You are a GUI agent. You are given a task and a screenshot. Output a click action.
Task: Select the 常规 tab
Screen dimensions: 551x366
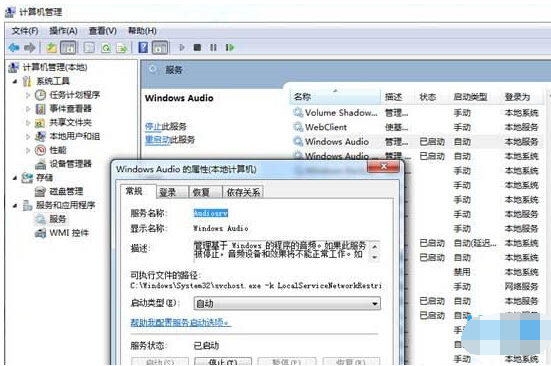tap(138, 191)
